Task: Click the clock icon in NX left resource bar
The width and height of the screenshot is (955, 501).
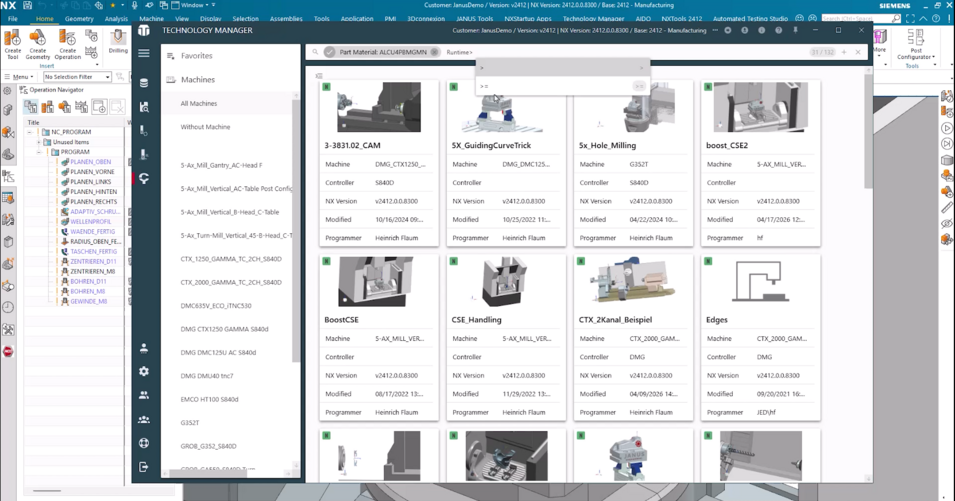Action: point(8,307)
